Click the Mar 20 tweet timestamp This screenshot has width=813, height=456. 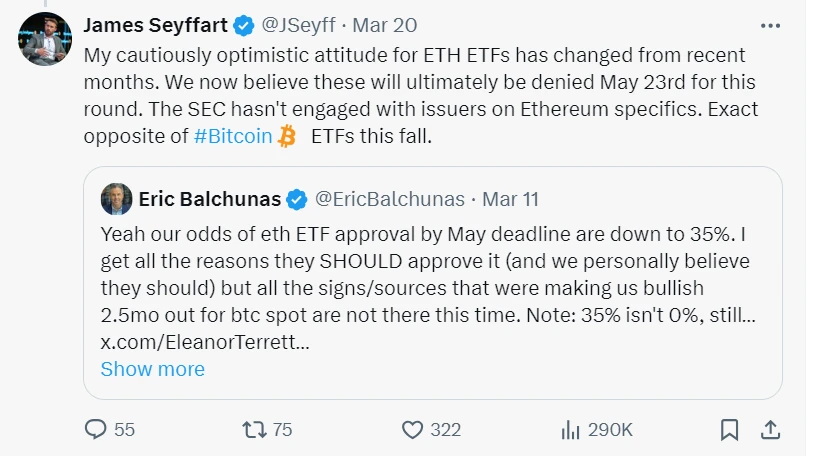pyautogui.click(x=385, y=25)
